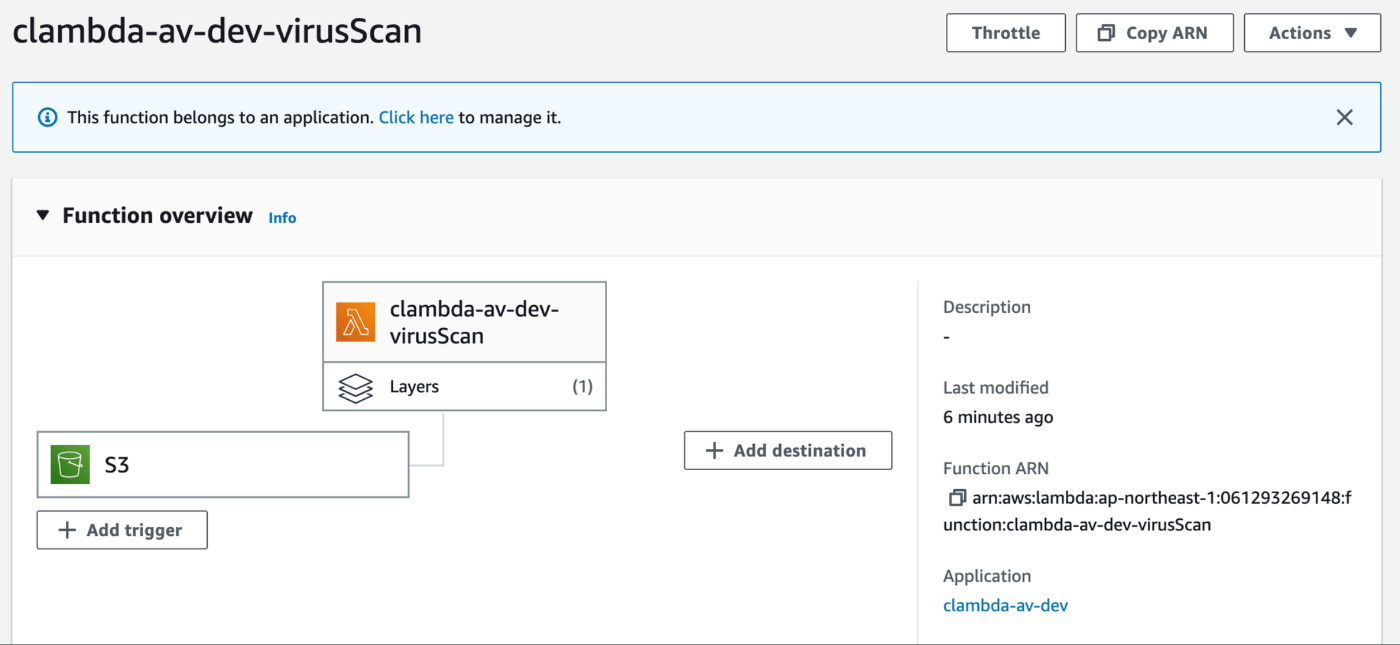1400x645 pixels.
Task: Click the Application label
Action: [987, 576]
